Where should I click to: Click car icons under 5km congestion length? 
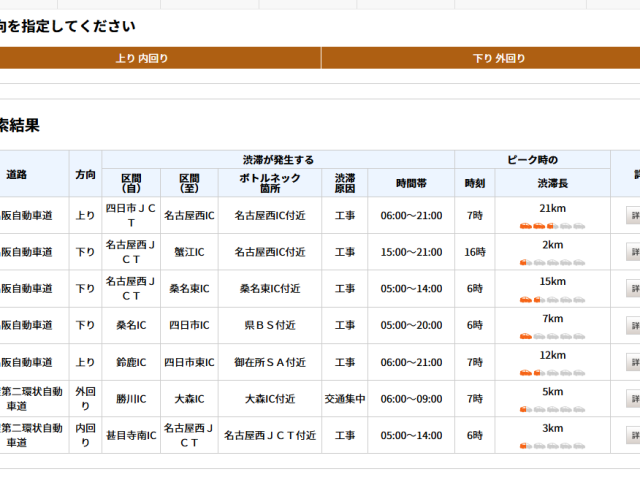[x=552, y=409]
